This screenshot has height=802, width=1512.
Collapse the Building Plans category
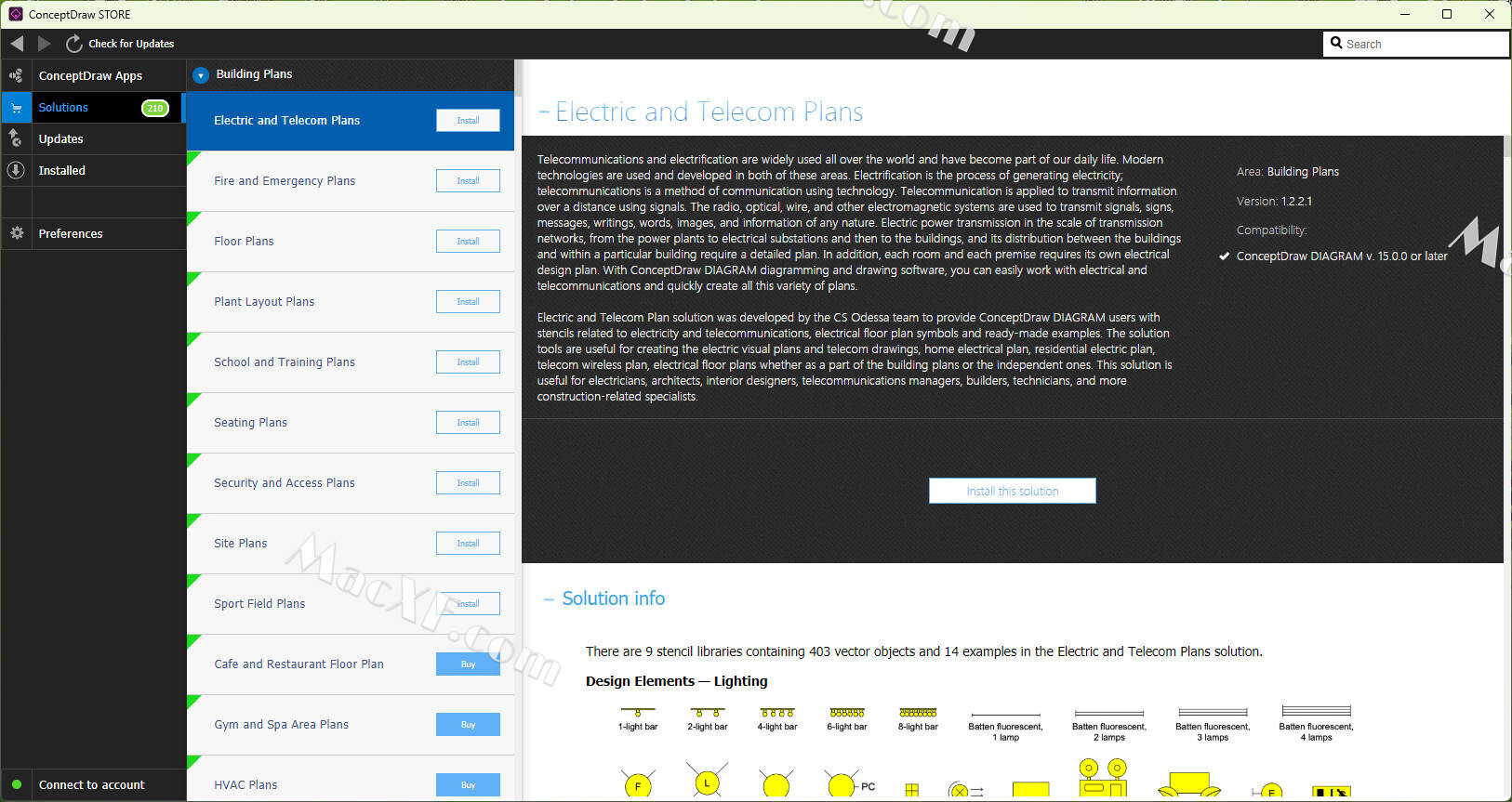(x=201, y=75)
